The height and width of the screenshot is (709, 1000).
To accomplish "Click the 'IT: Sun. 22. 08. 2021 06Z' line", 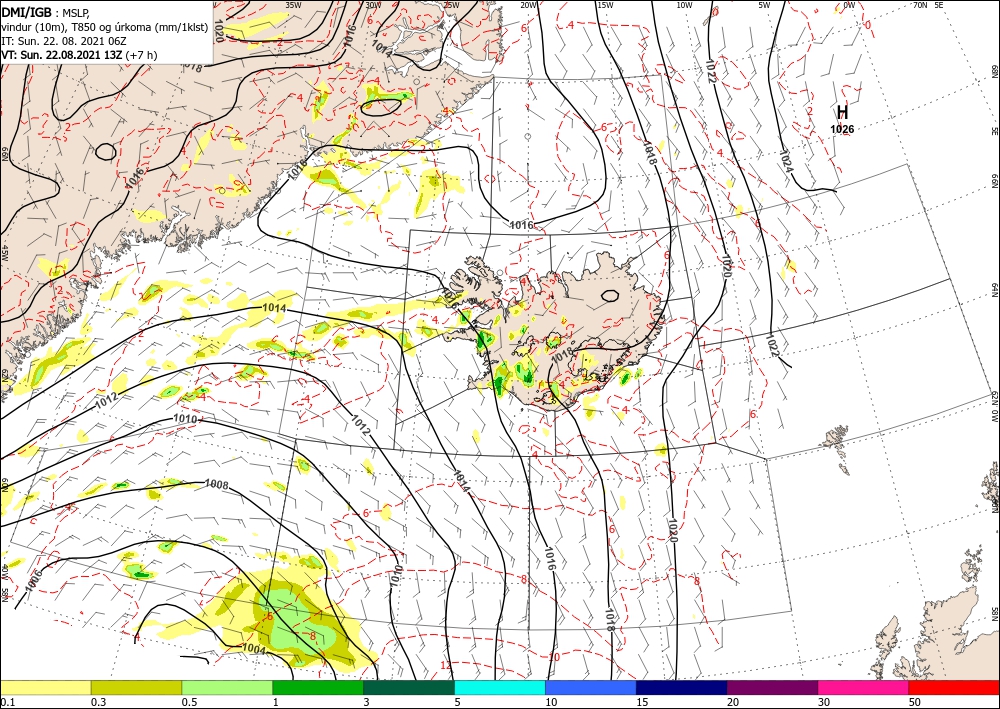I will [63, 41].
